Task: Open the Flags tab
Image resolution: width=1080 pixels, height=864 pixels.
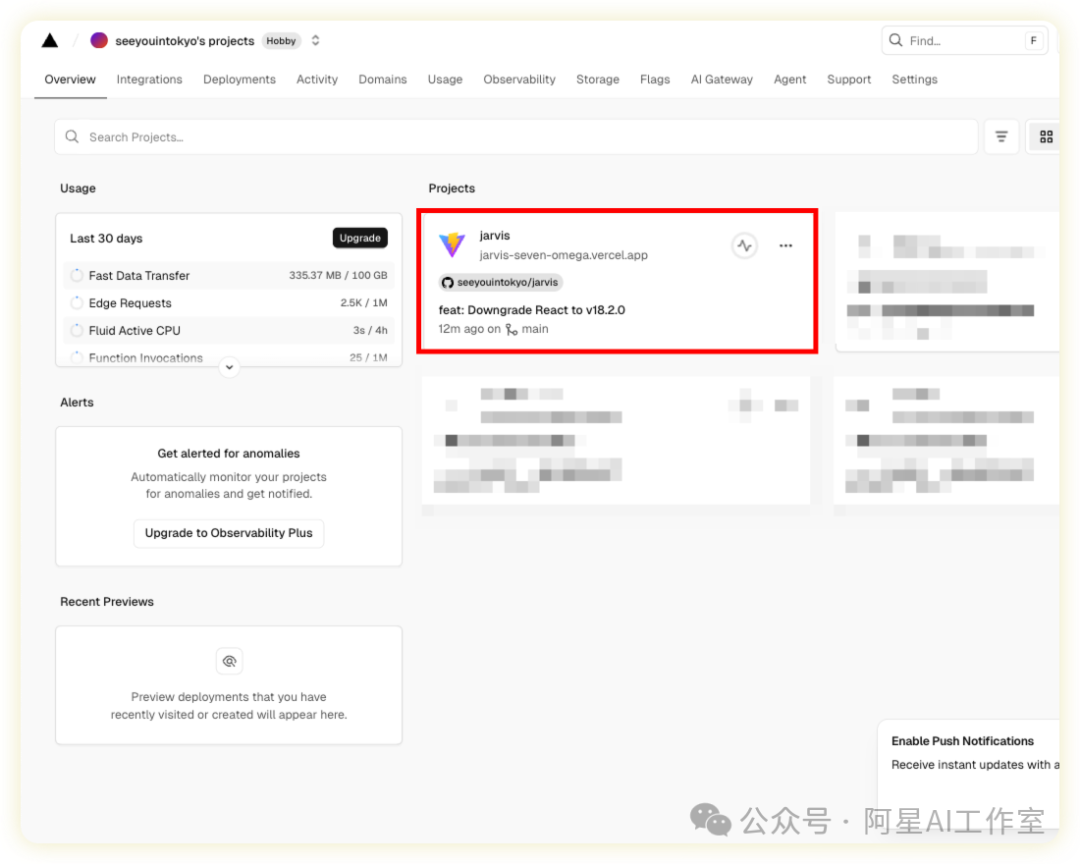Action: coord(654,79)
